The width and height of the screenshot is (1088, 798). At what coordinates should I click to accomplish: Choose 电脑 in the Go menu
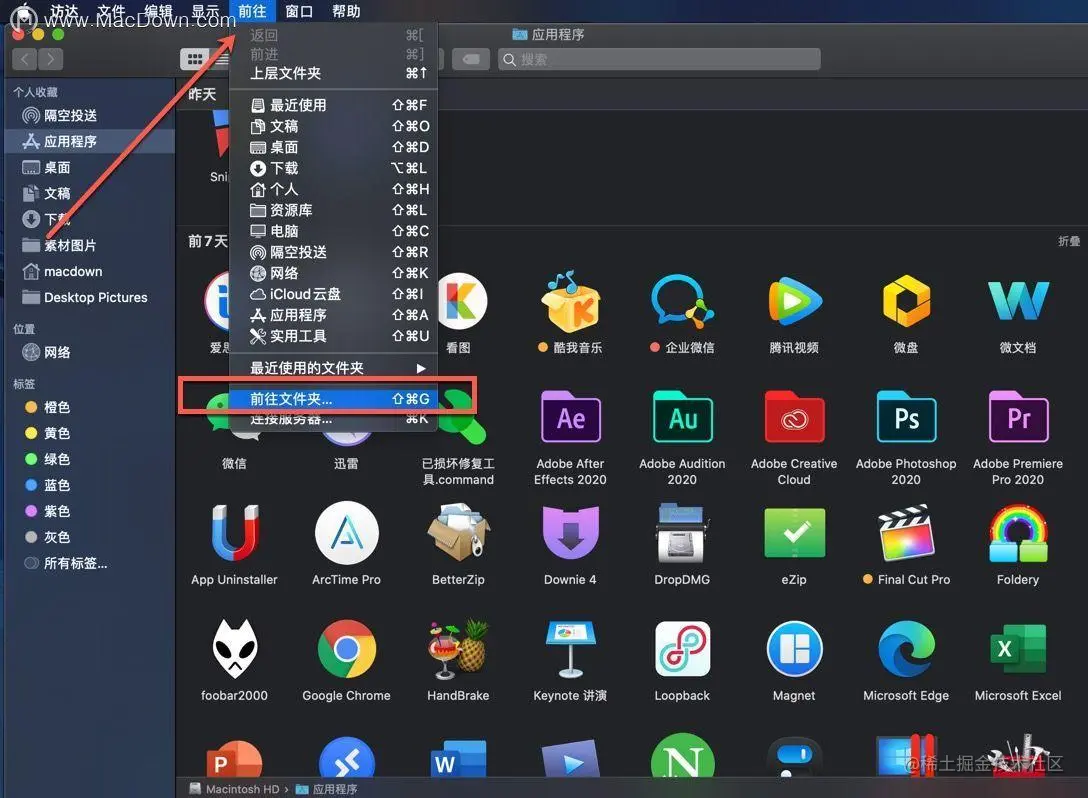[x=333, y=231]
